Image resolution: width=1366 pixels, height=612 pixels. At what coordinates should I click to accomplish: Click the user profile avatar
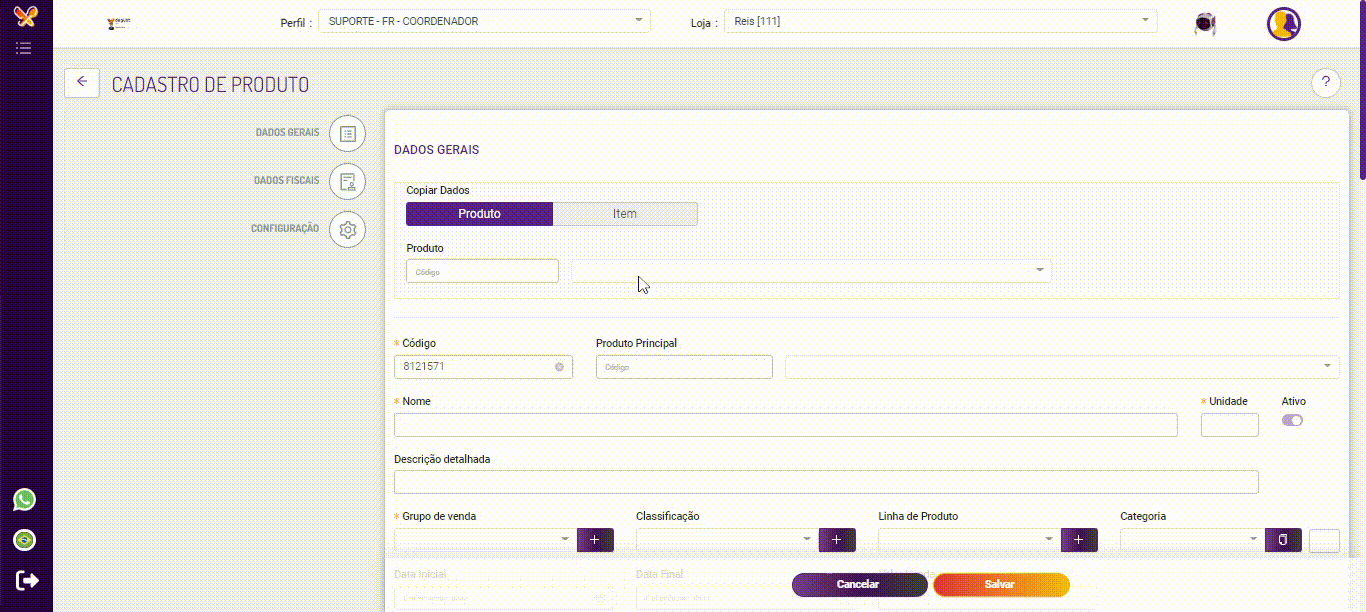click(1283, 23)
